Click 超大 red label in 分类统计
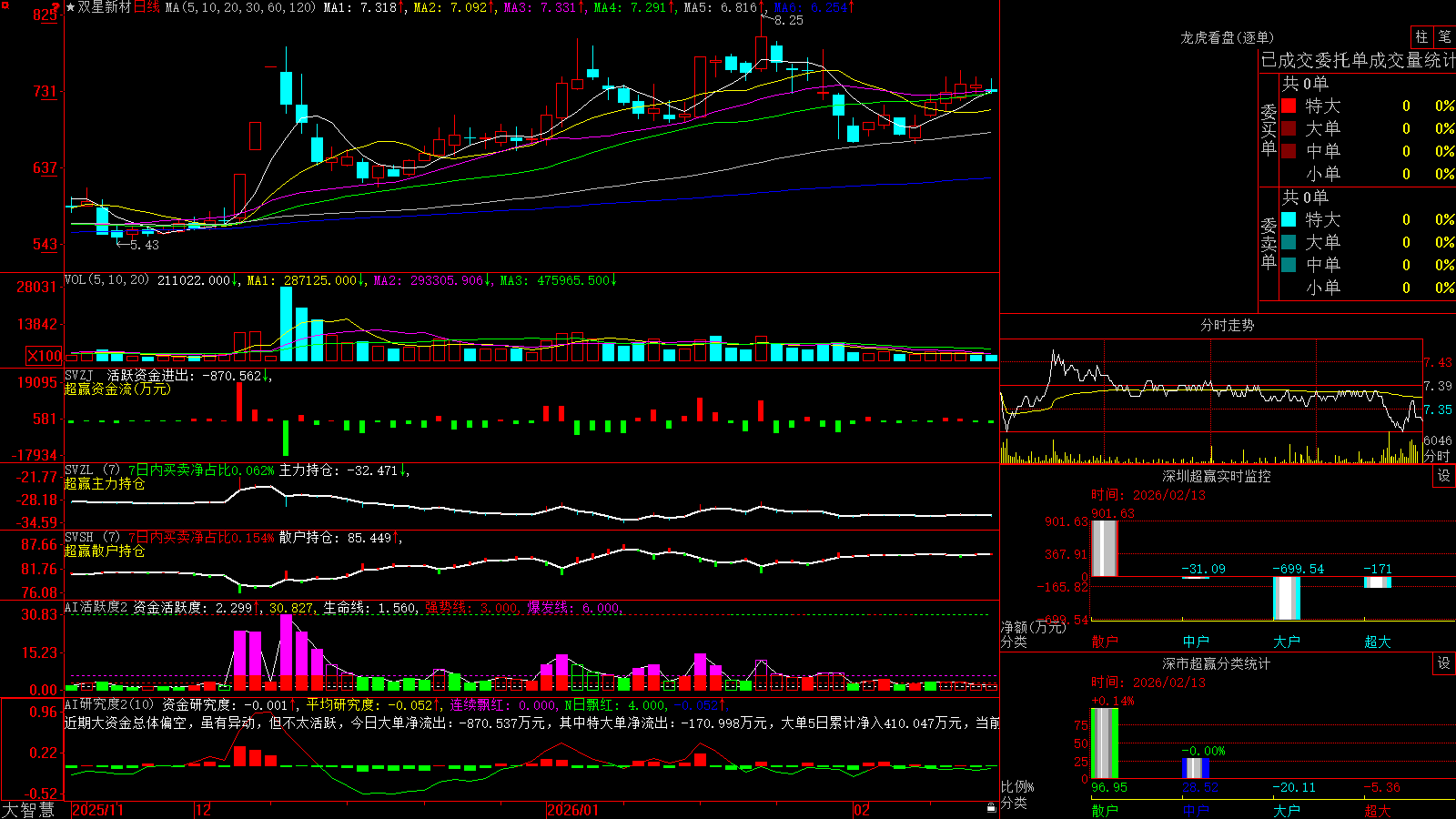This screenshot has height=819, width=1456. 1378,810
